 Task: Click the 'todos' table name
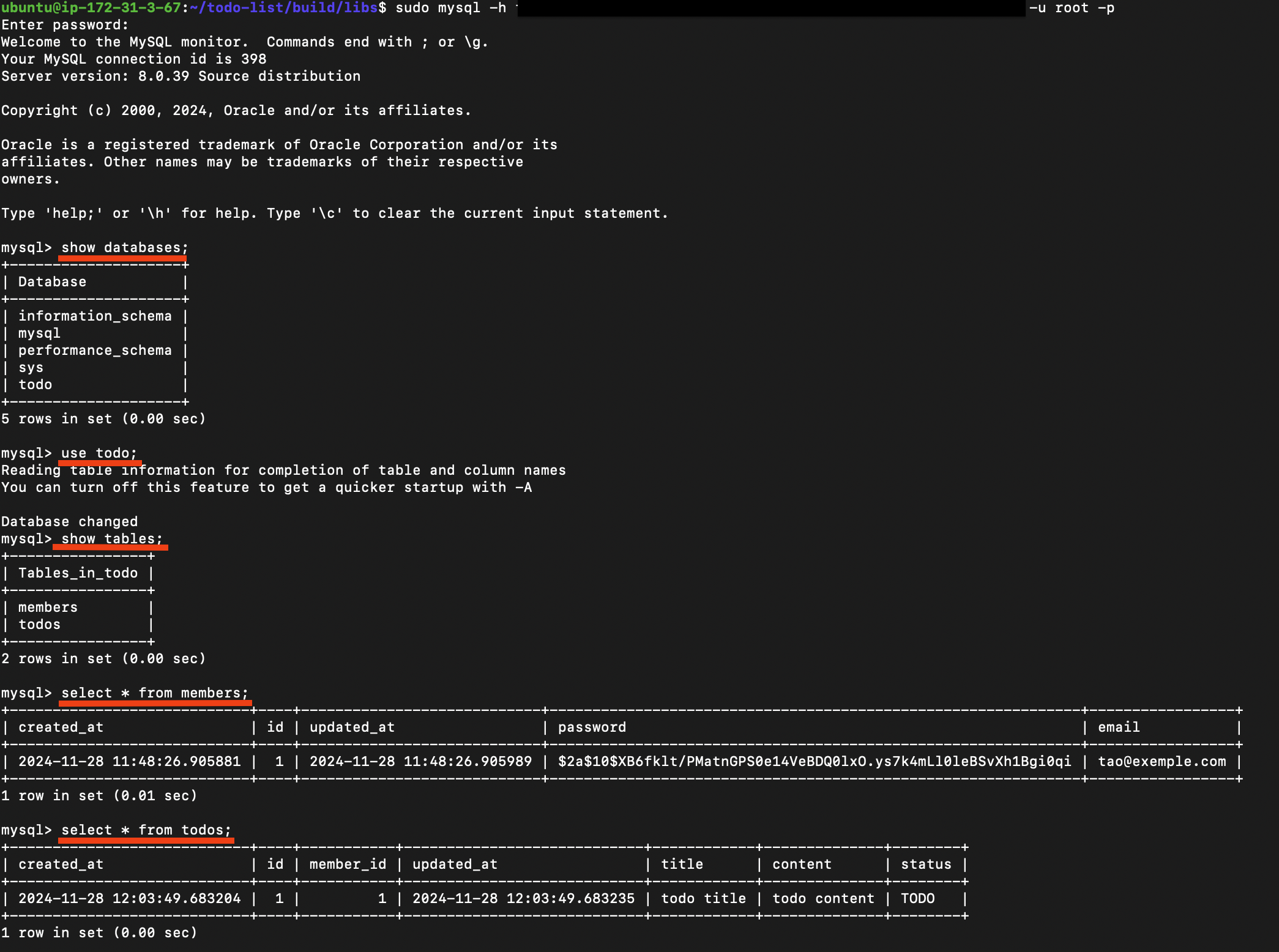pyautogui.click(x=39, y=625)
